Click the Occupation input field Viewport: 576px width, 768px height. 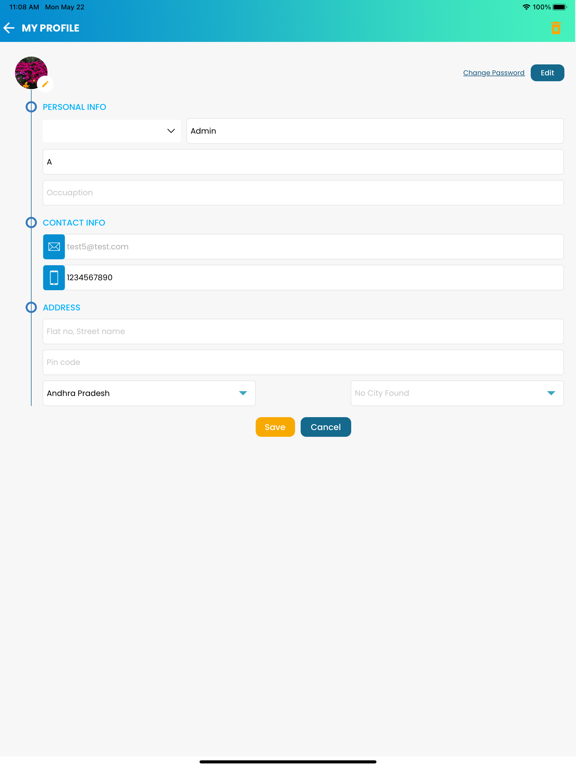[303, 192]
